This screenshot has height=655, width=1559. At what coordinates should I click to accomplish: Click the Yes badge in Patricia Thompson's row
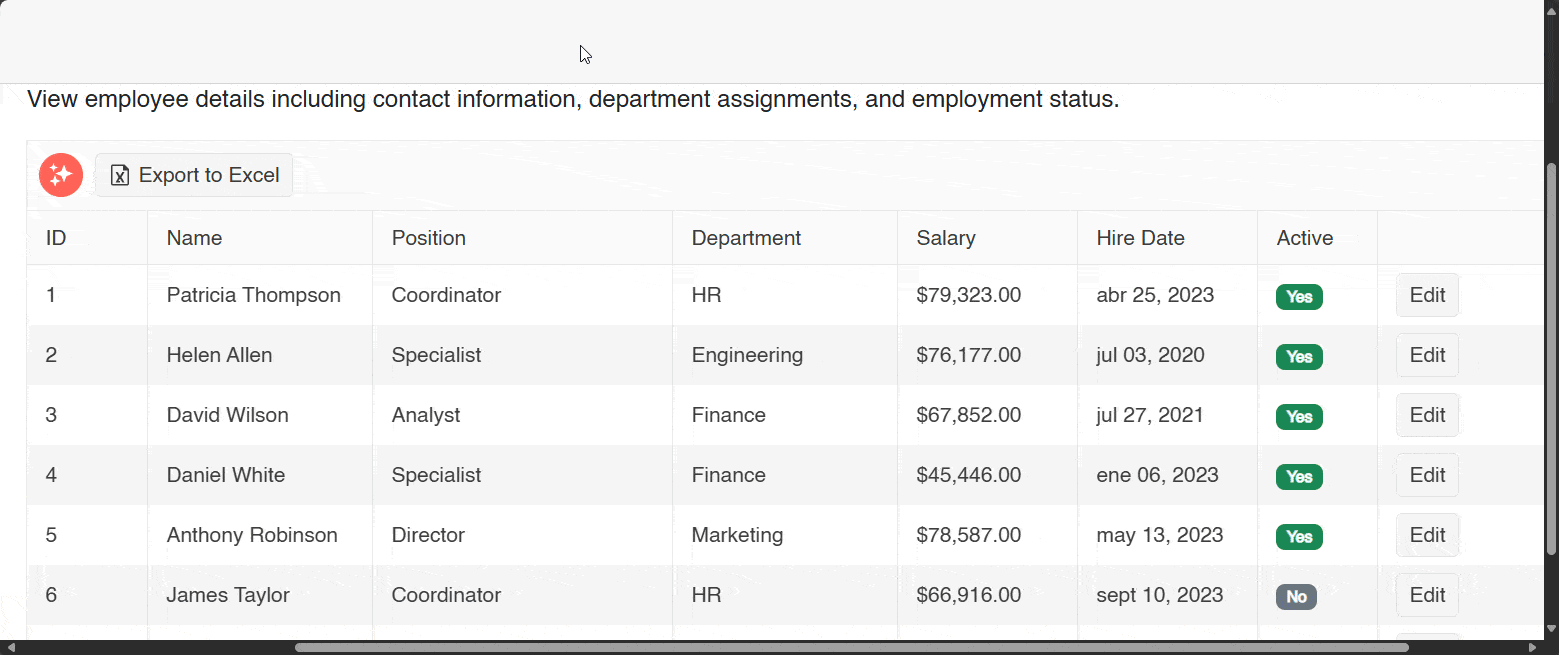point(1298,297)
